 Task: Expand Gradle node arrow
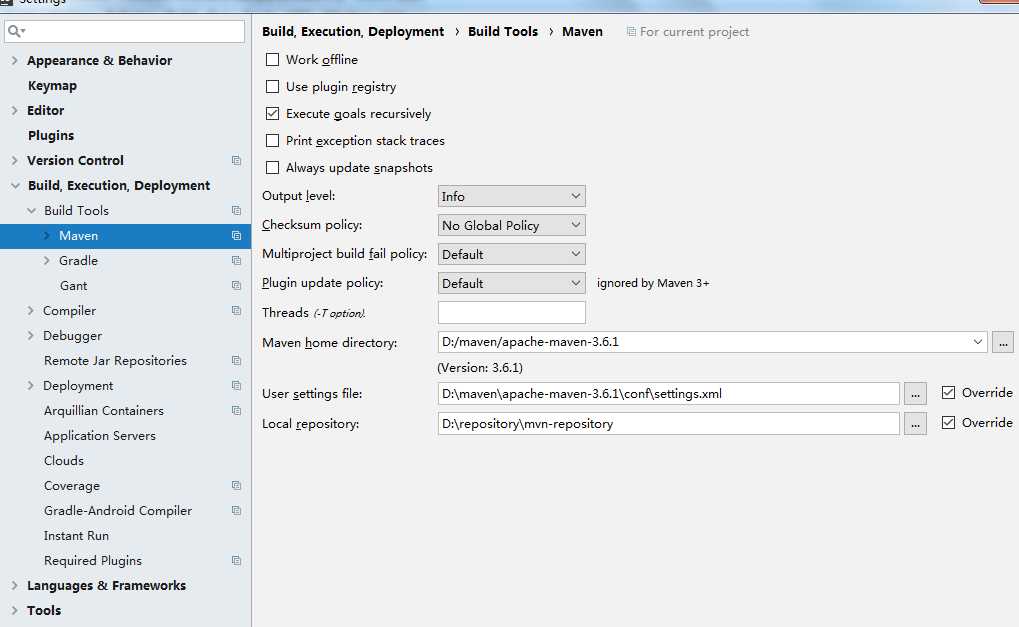(47, 261)
